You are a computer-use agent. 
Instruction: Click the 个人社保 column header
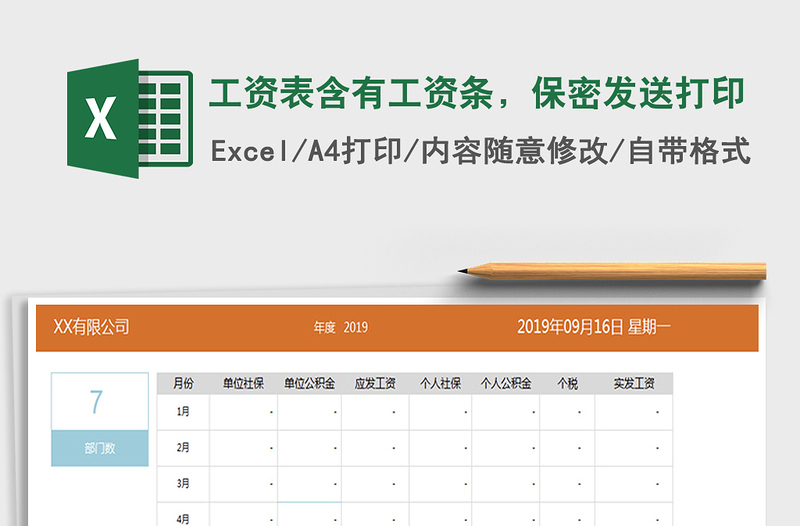[x=440, y=384]
